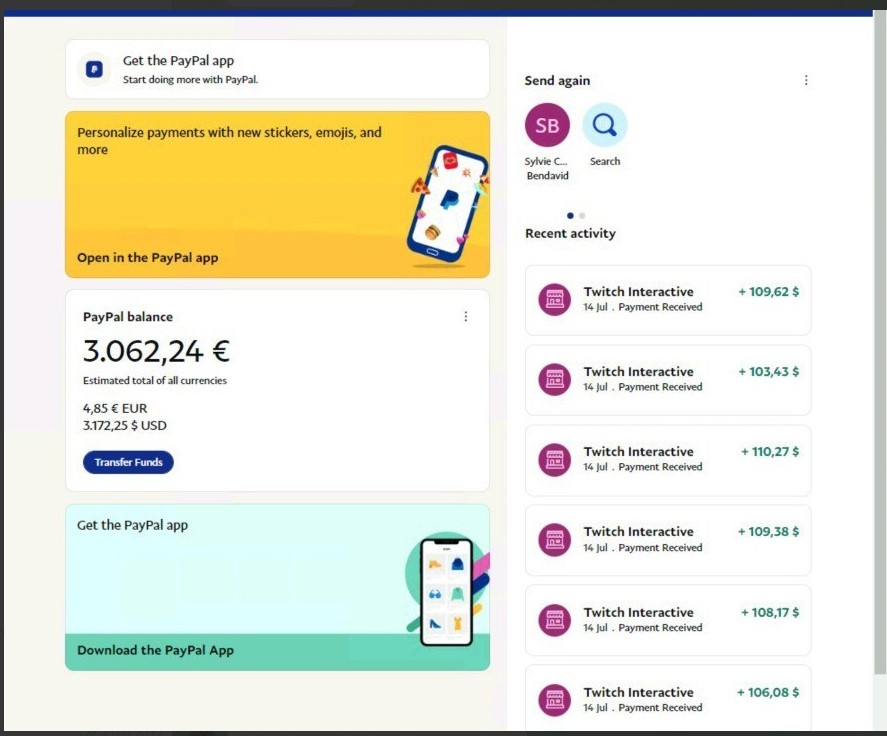Click Download the PayPal App banner text

click(155, 650)
